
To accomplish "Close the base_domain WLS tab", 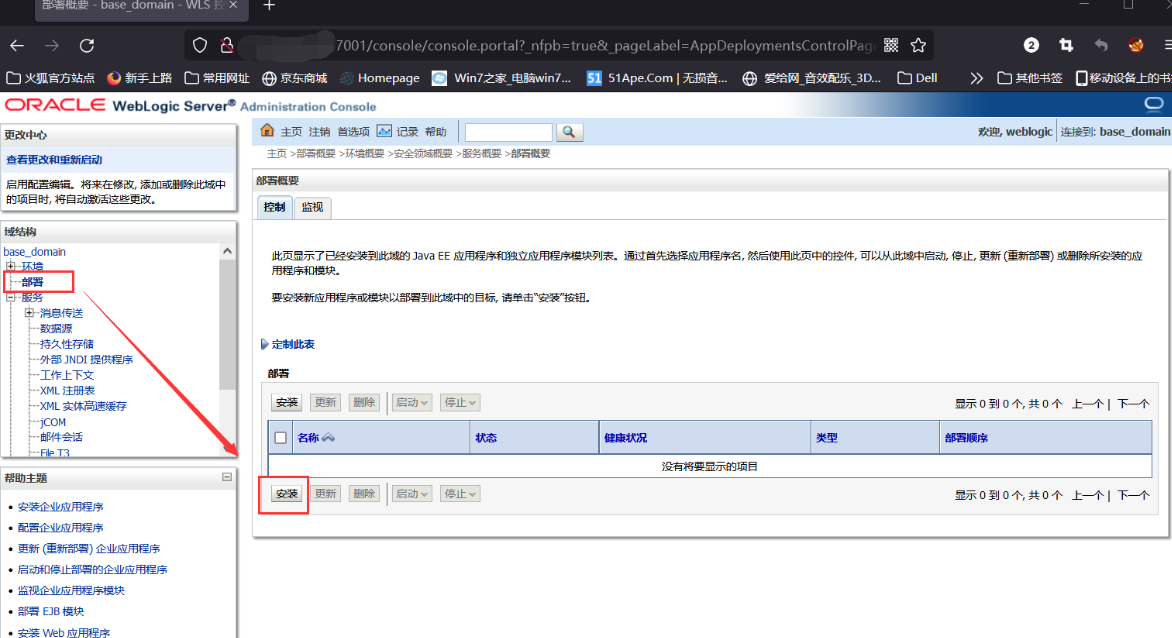I will [x=233, y=5].
